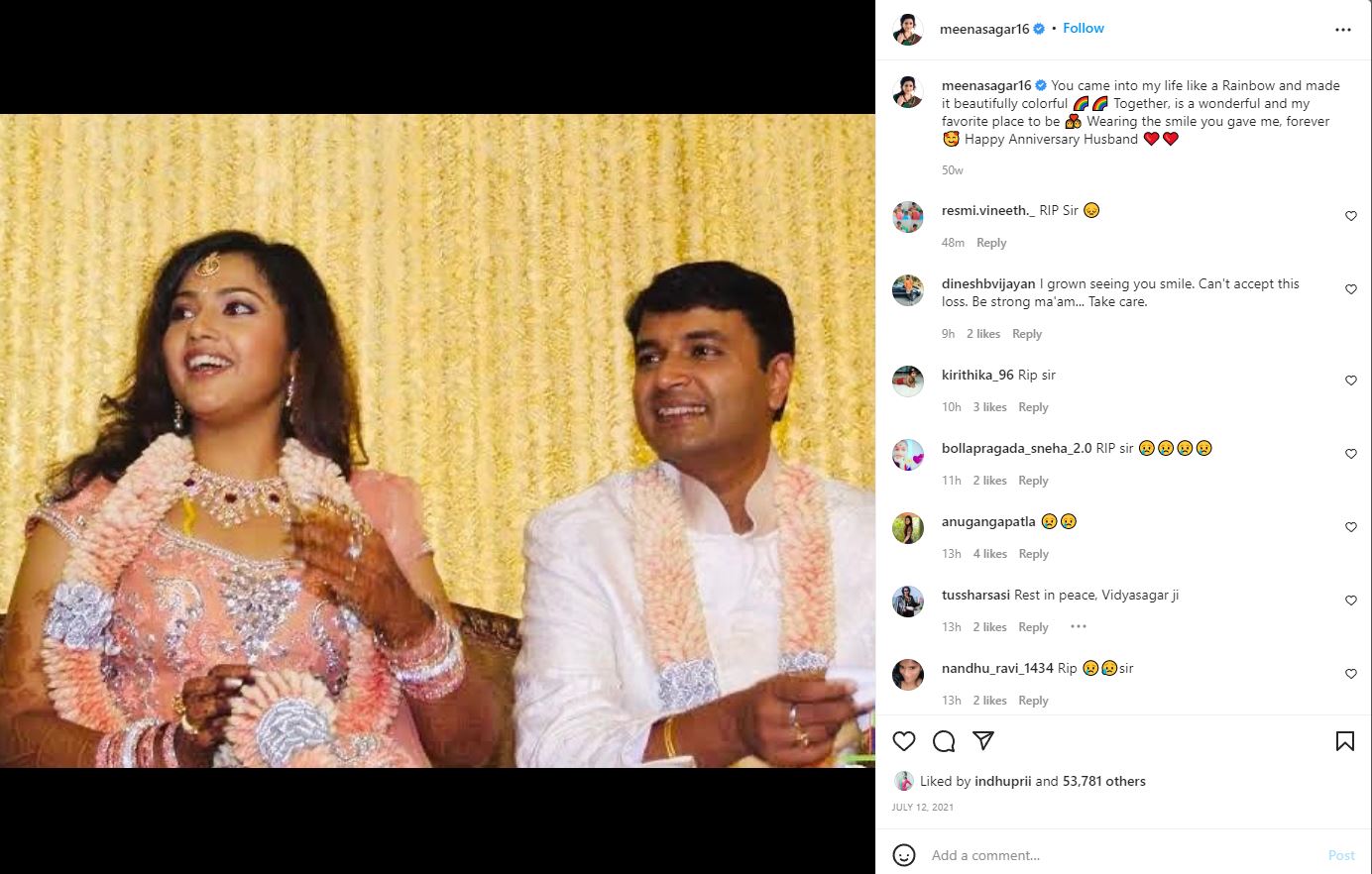
Task: Reply to bollapragada_sneha_2.0's comment
Action: click(1033, 480)
